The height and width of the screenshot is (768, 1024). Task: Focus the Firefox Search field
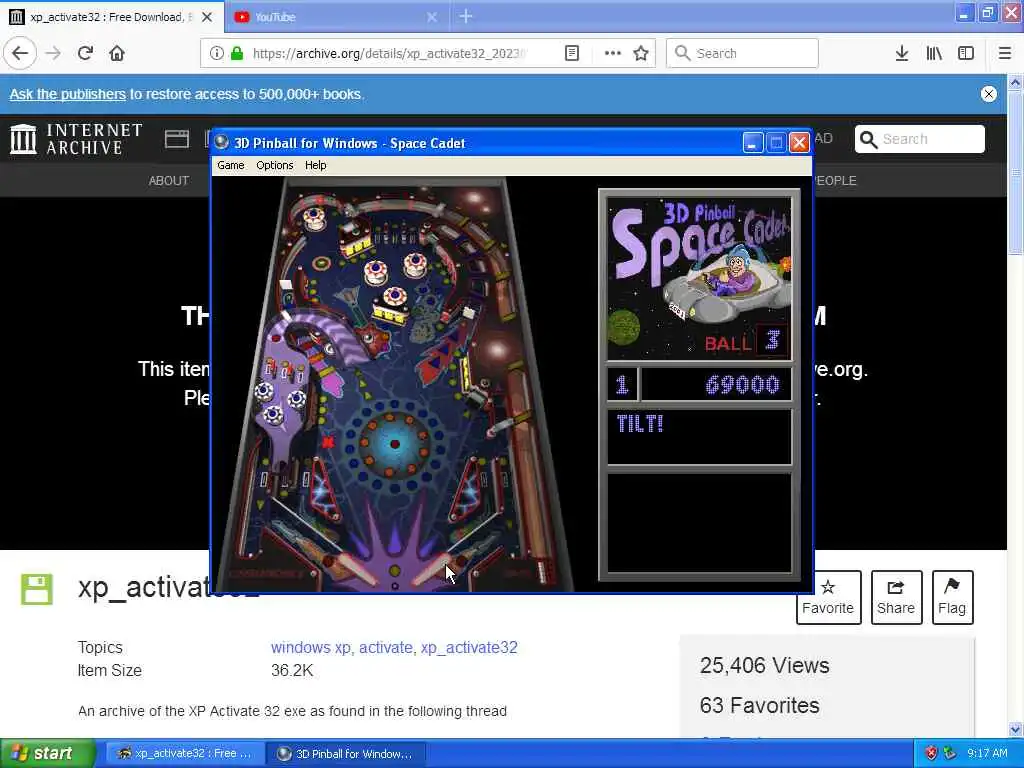742,53
